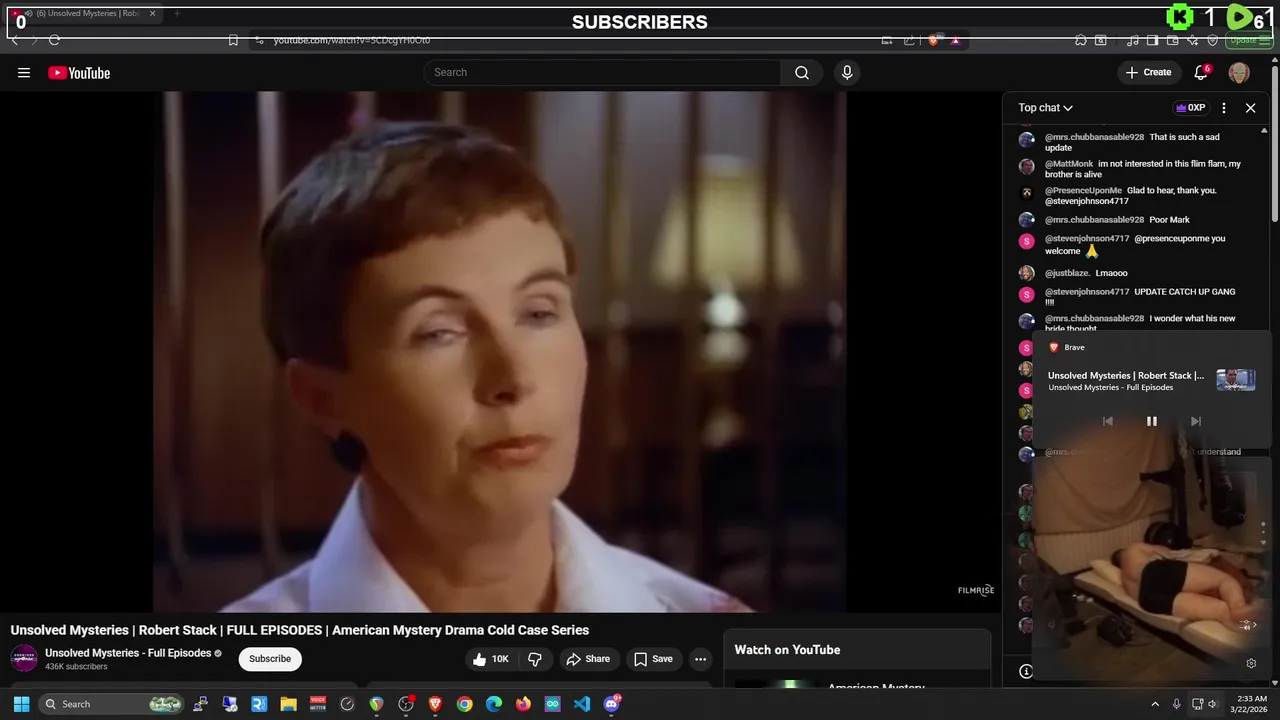Open system tray volume control

(x=1213, y=704)
